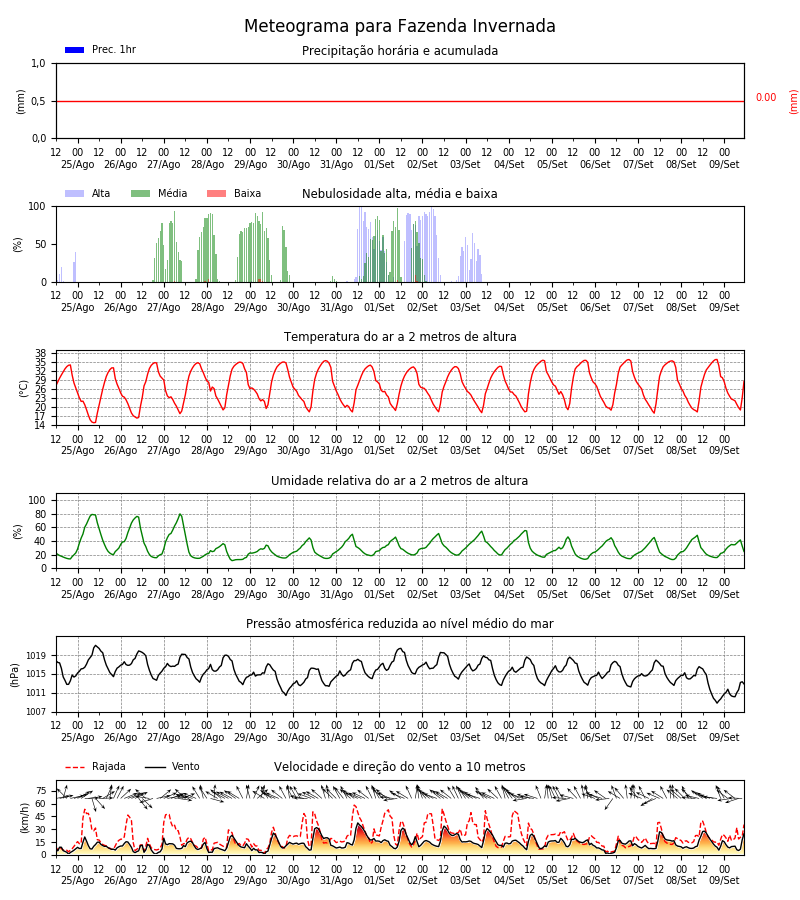800x900 pixels.
Task: Click the Vento black legend line
Action: pos(155,767)
